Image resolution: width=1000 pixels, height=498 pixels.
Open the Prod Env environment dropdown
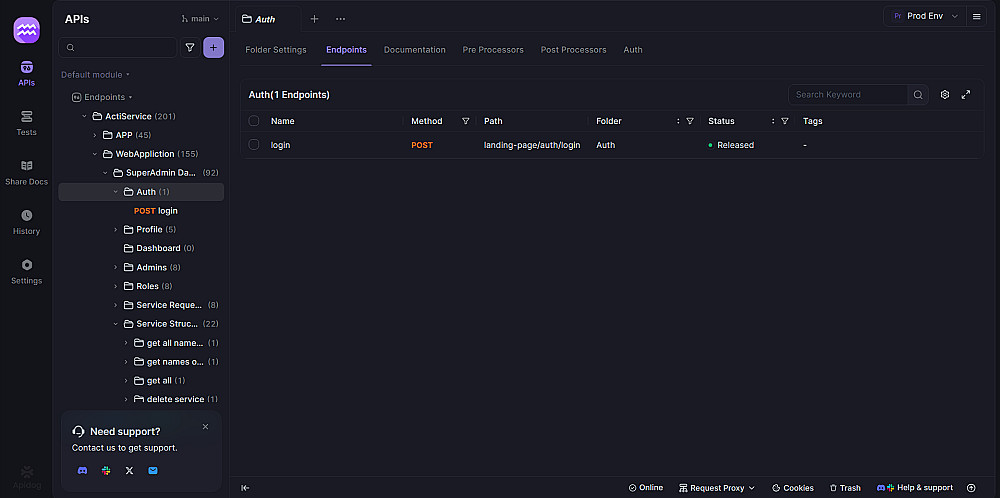pos(926,17)
